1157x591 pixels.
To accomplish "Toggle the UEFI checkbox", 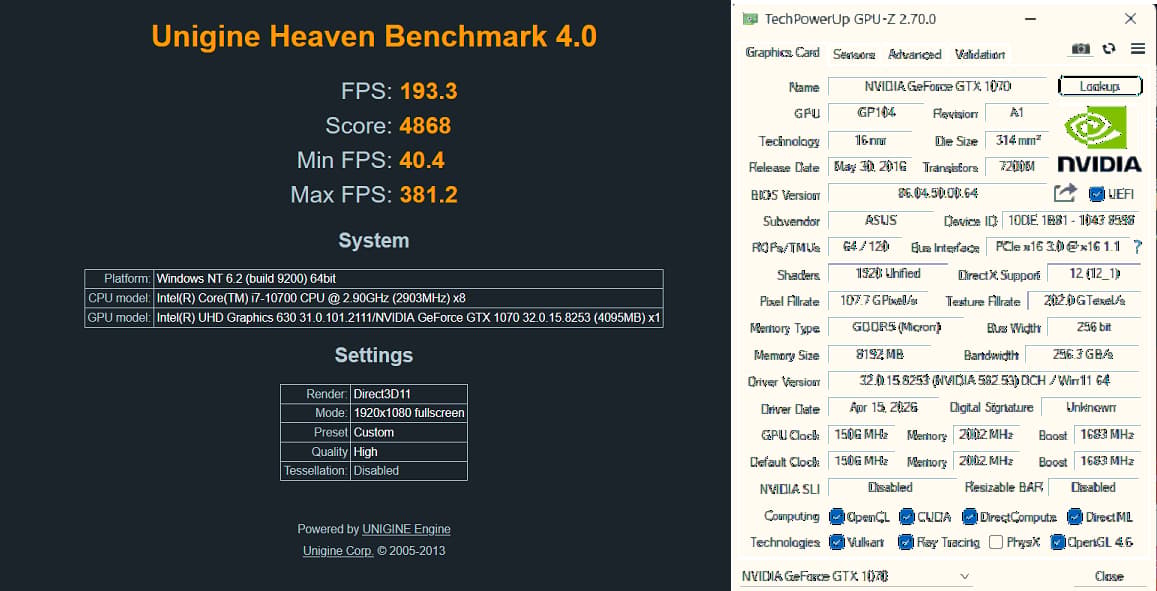I will coord(1096,194).
